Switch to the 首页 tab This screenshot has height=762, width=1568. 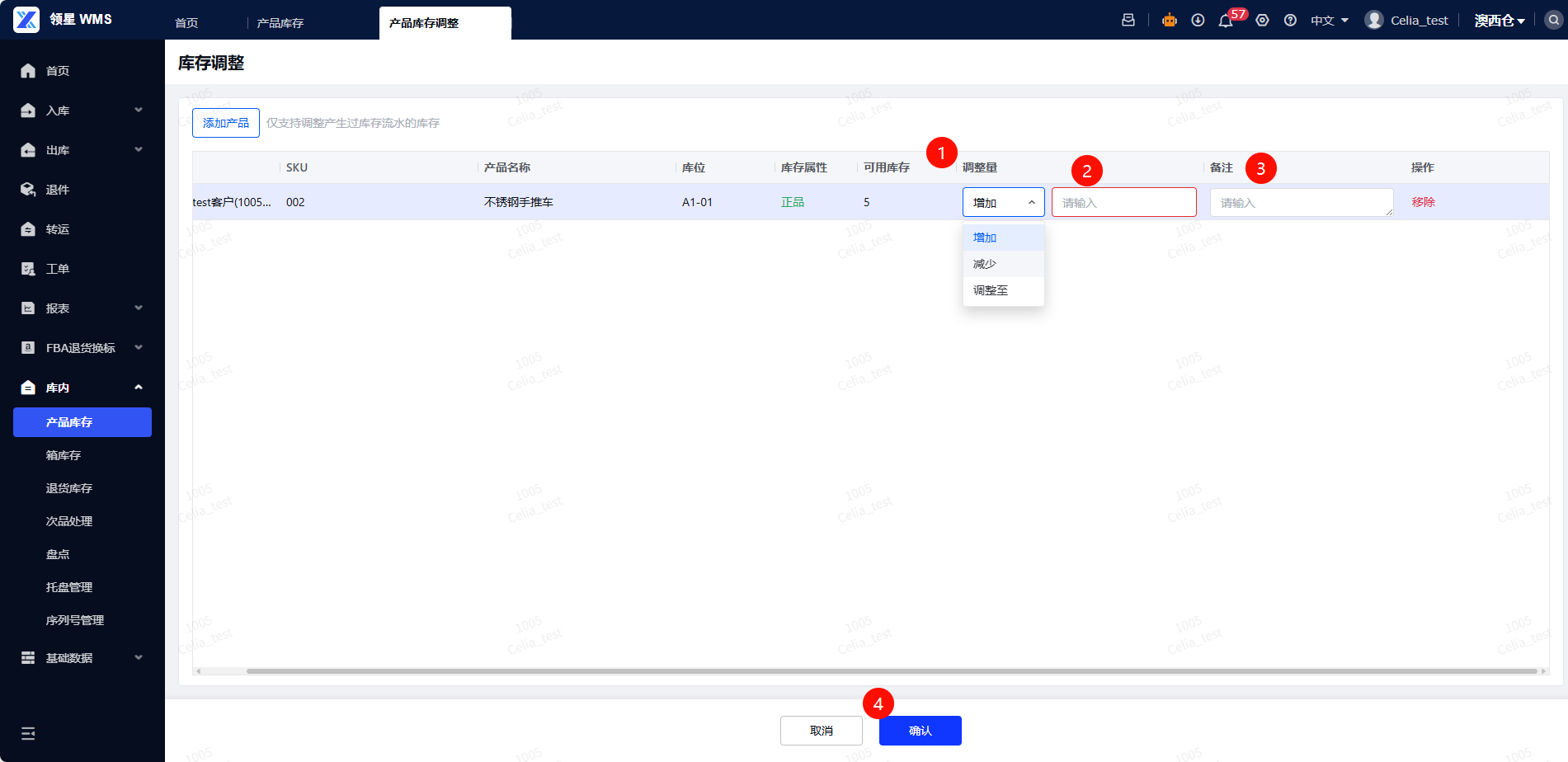click(x=186, y=23)
